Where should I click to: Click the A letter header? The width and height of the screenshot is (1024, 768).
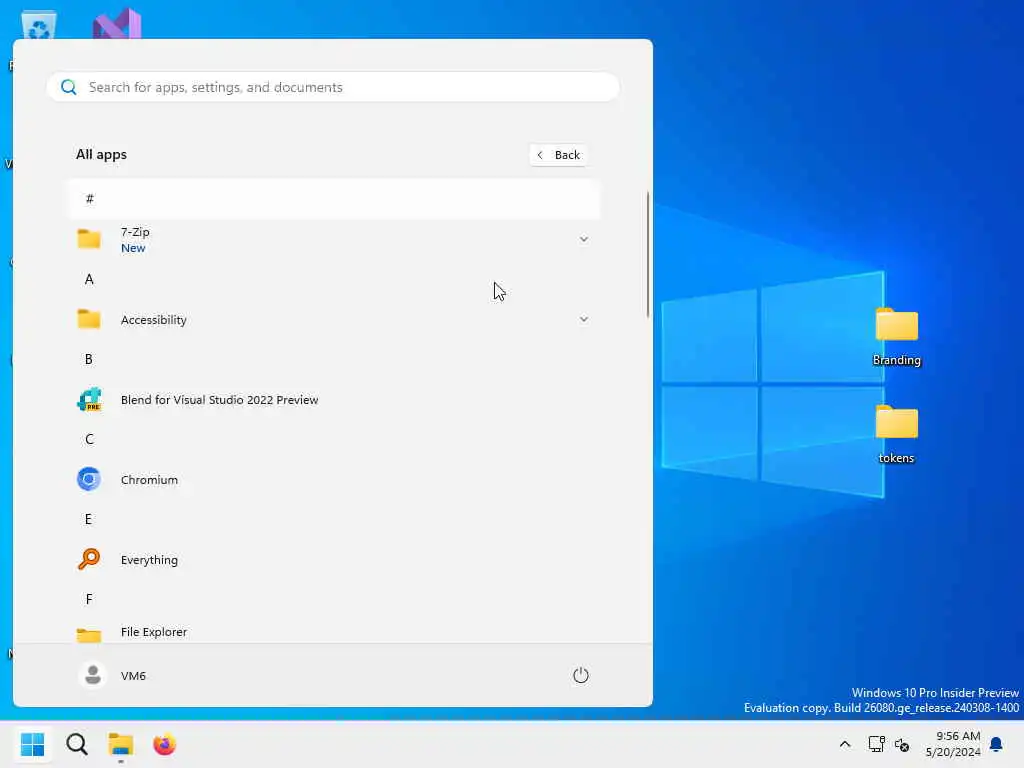[x=89, y=280]
